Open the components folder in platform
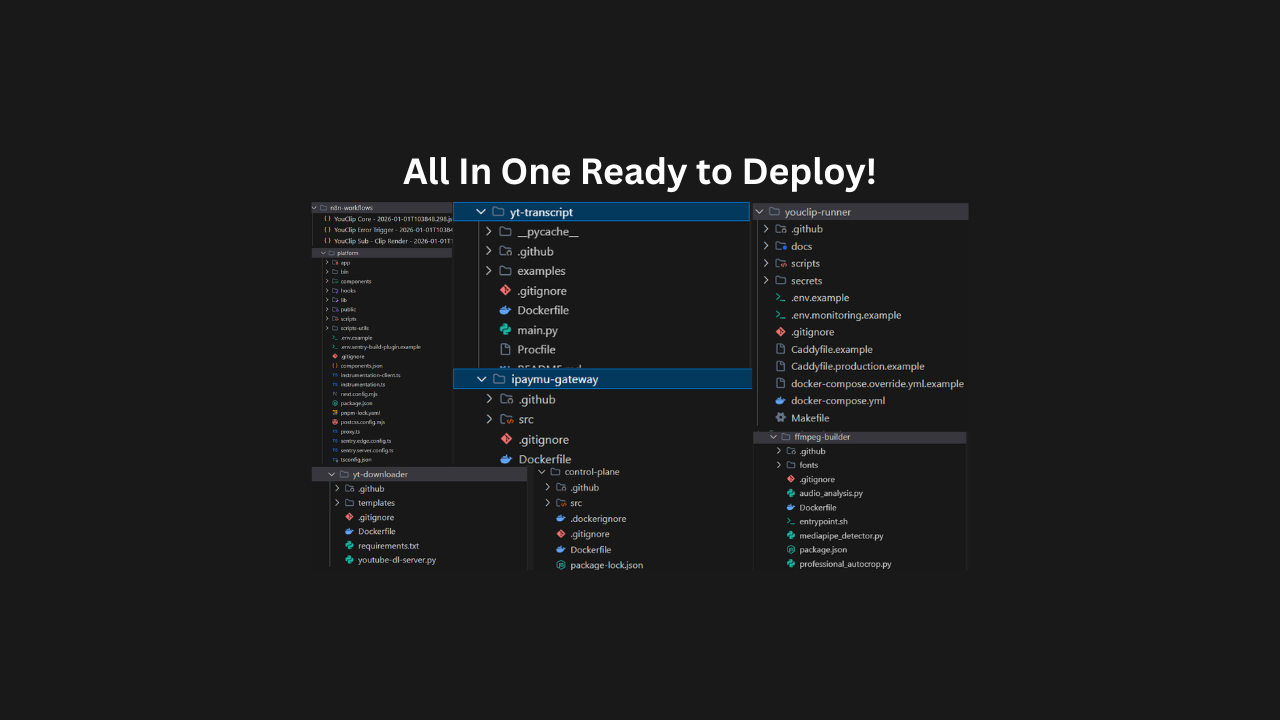Viewport: 1280px width, 720px height. pyautogui.click(x=355, y=281)
